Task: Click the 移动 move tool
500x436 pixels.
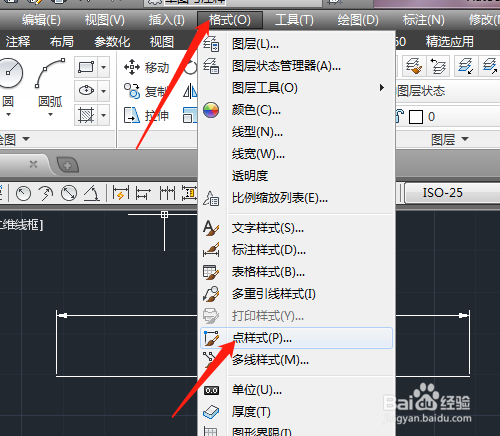Action: tap(147, 68)
